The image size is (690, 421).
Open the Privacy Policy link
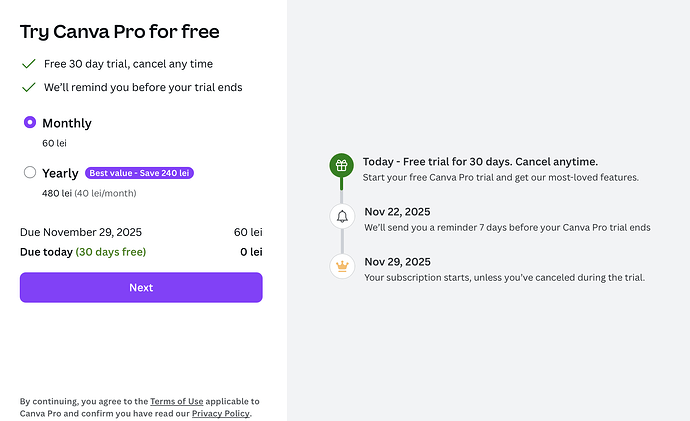(x=221, y=413)
